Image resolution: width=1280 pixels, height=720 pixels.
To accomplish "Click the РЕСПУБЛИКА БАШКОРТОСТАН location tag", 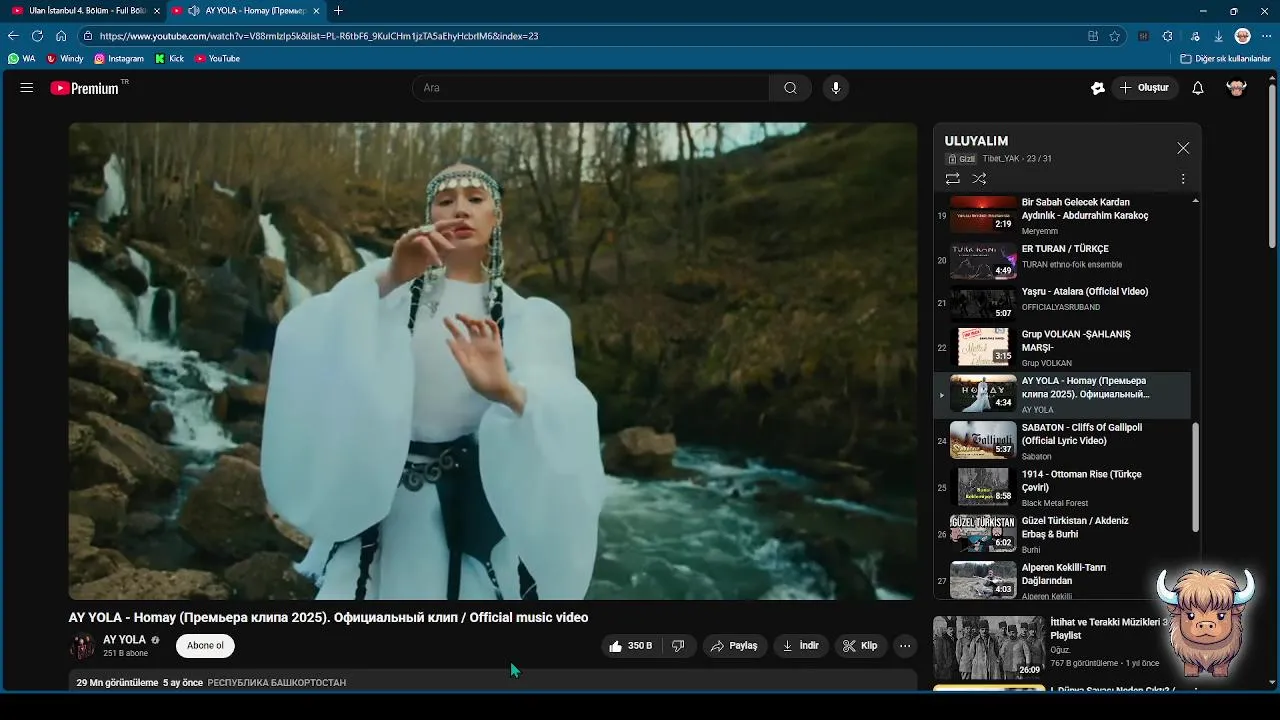I will tap(277, 683).
